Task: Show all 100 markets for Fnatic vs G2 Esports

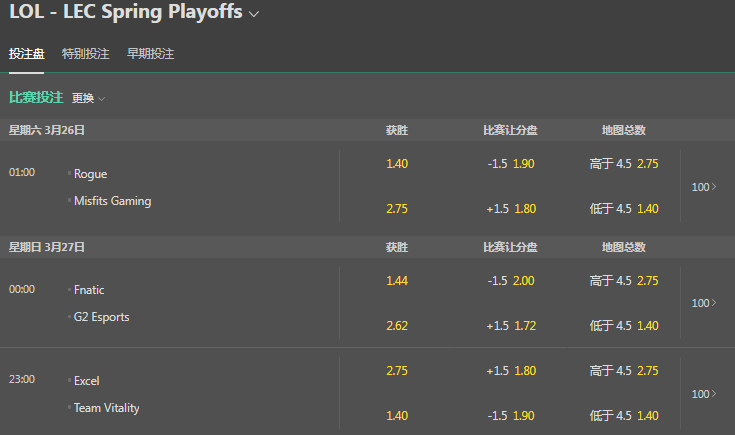Action: [x=704, y=303]
